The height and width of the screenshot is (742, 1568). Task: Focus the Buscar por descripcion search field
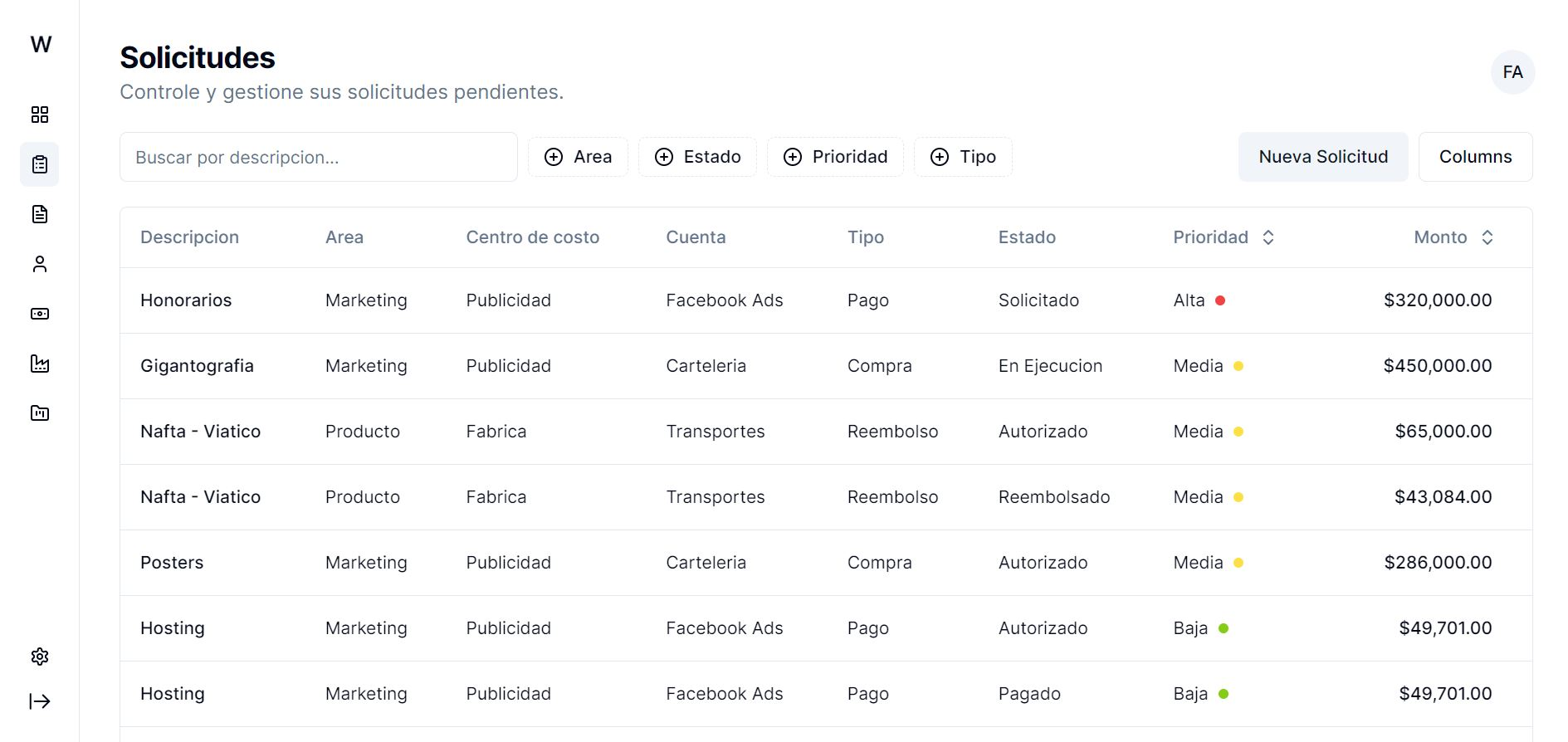point(319,157)
